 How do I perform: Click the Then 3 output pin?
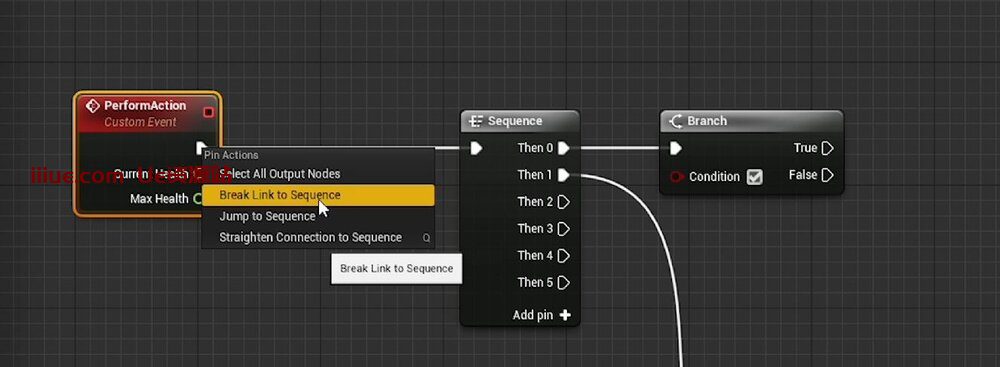pyautogui.click(x=563, y=228)
